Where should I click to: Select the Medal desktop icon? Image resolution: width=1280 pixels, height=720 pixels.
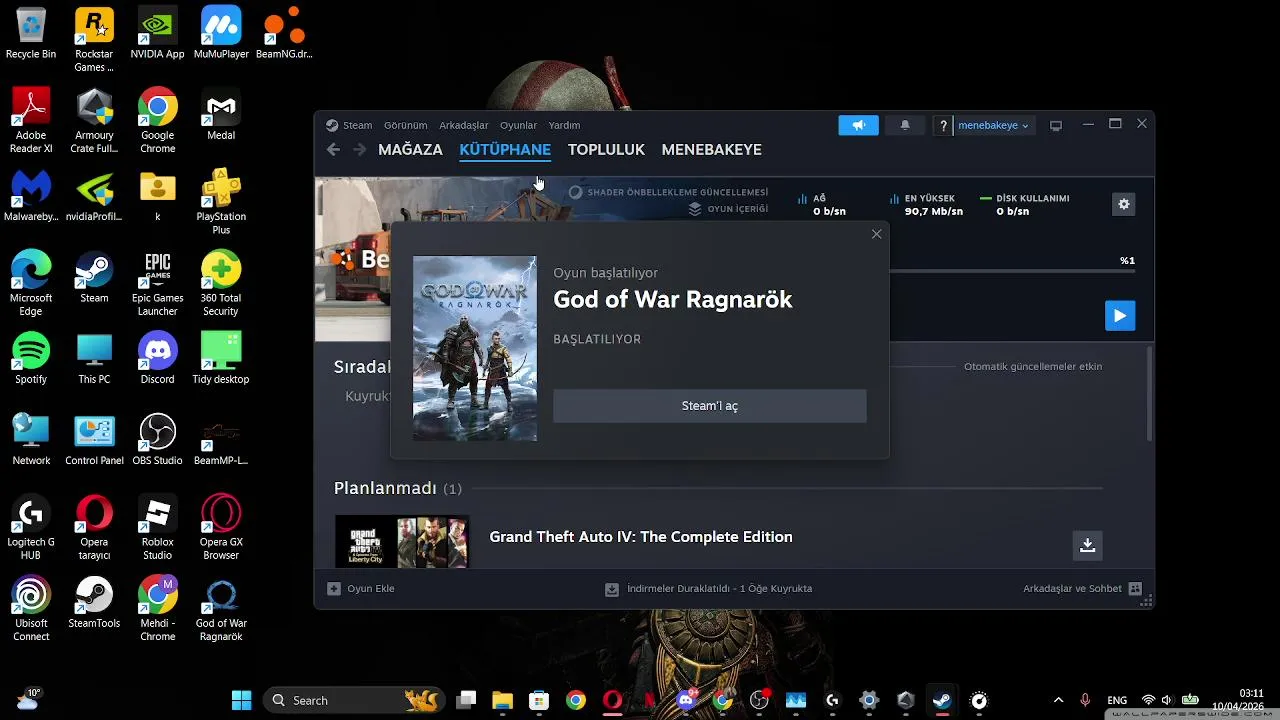click(x=221, y=115)
